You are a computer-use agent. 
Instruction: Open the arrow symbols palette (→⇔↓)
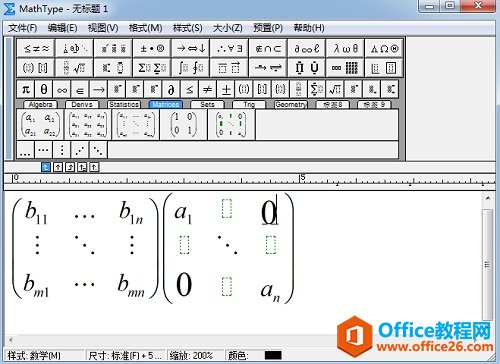[191, 49]
